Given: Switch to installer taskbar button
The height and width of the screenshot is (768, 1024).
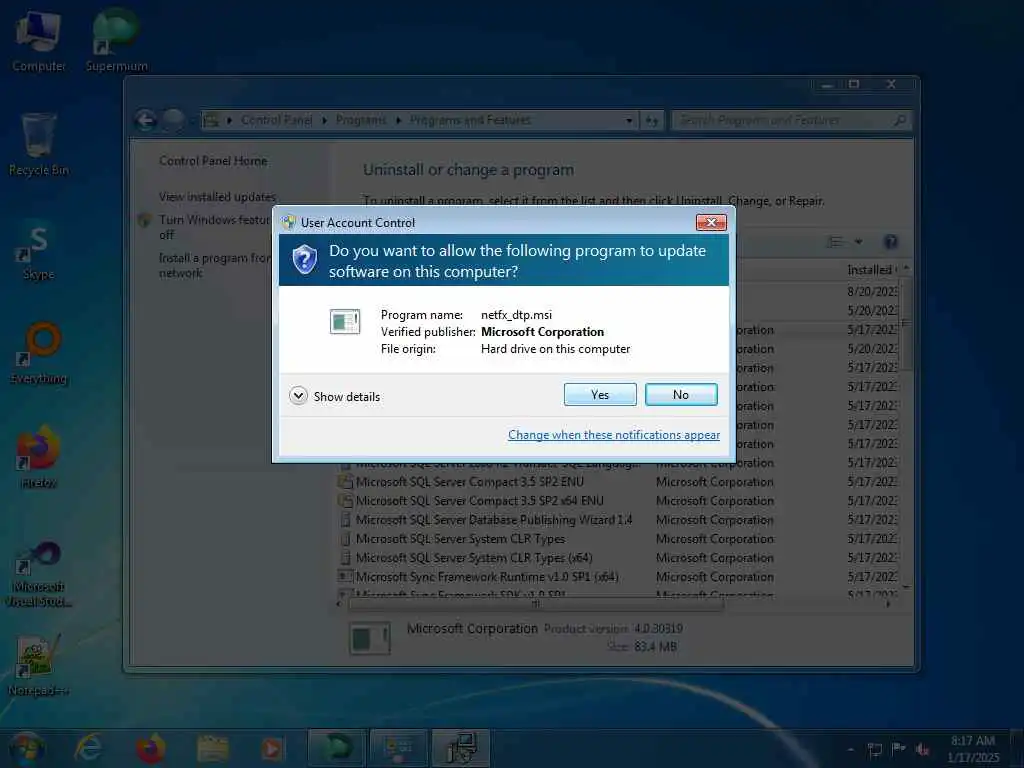Looking at the screenshot, I should coord(461,748).
